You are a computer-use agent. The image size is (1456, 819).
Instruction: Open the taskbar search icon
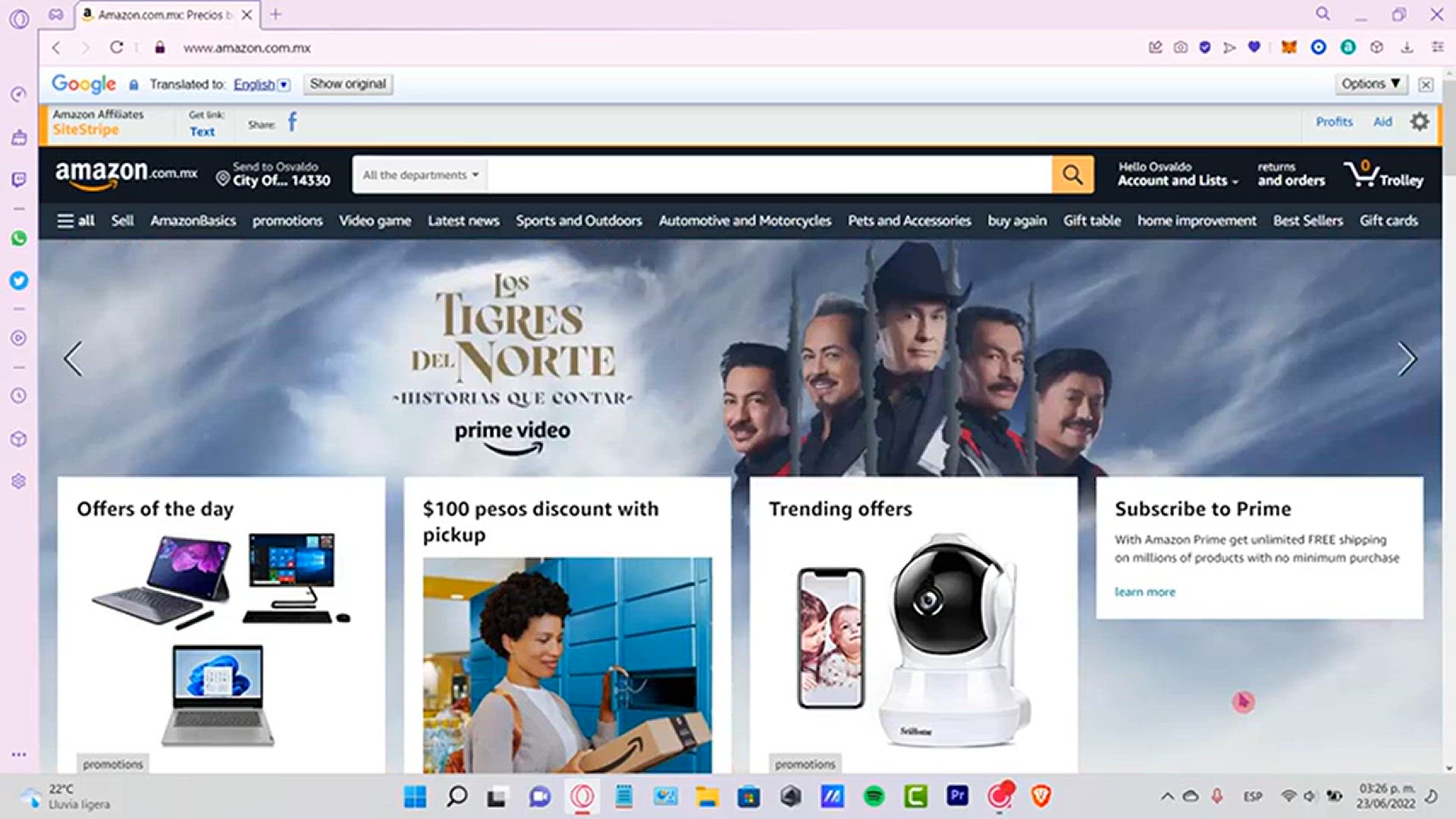(457, 796)
